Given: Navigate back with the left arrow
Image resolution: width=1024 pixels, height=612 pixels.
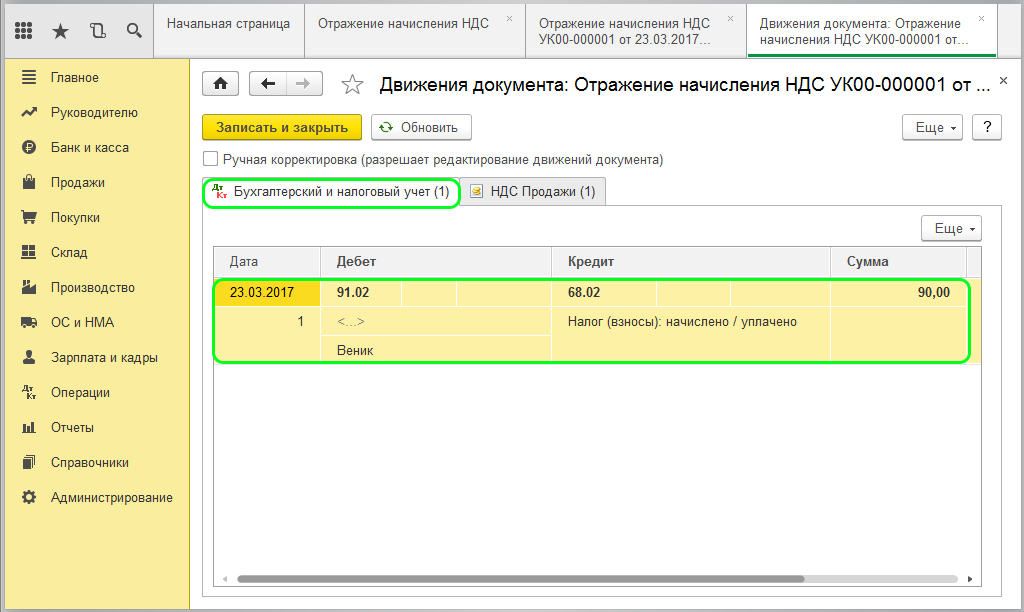Looking at the screenshot, I should [x=268, y=84].
